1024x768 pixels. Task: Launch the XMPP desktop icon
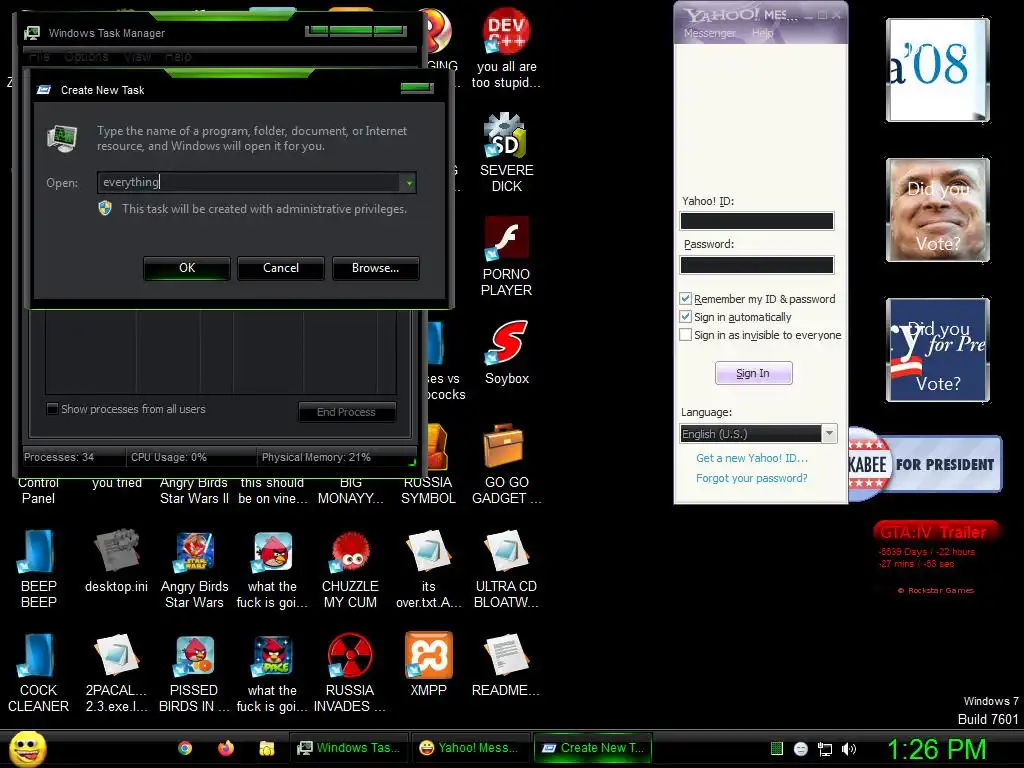click(428, 655)
